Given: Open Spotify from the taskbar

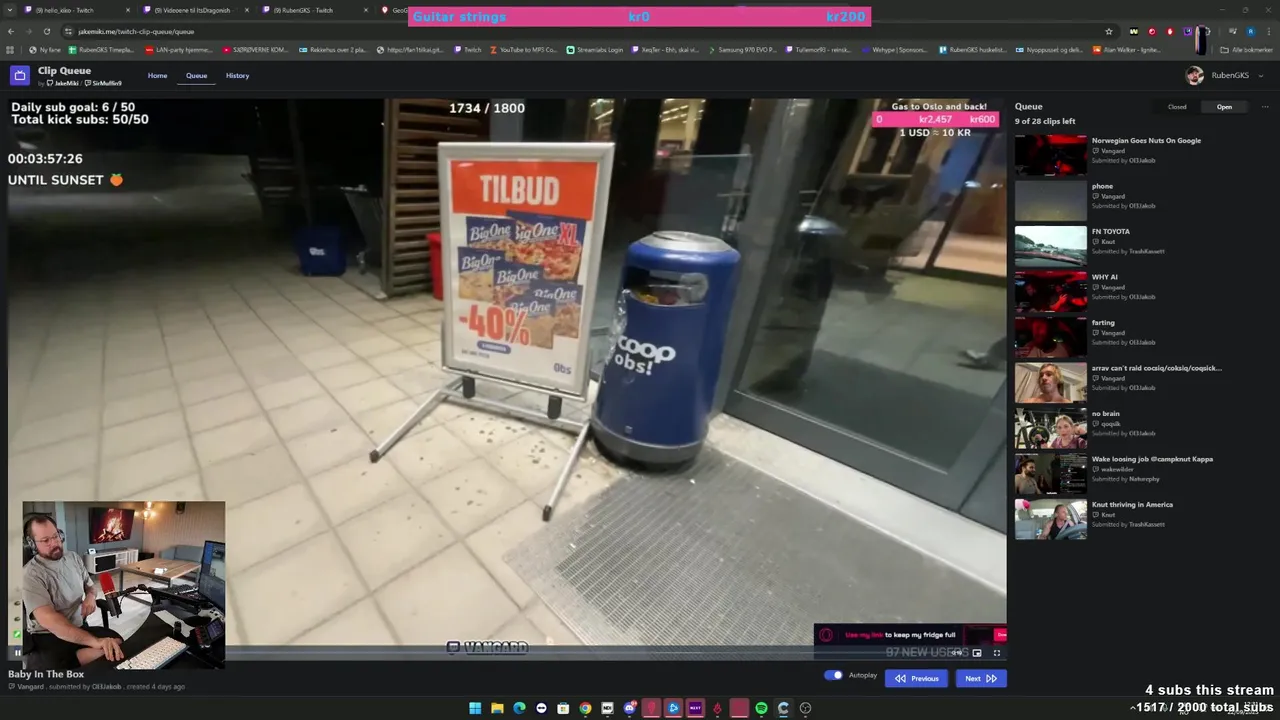Looking at the screenshot, I should (x=761, y=708).
